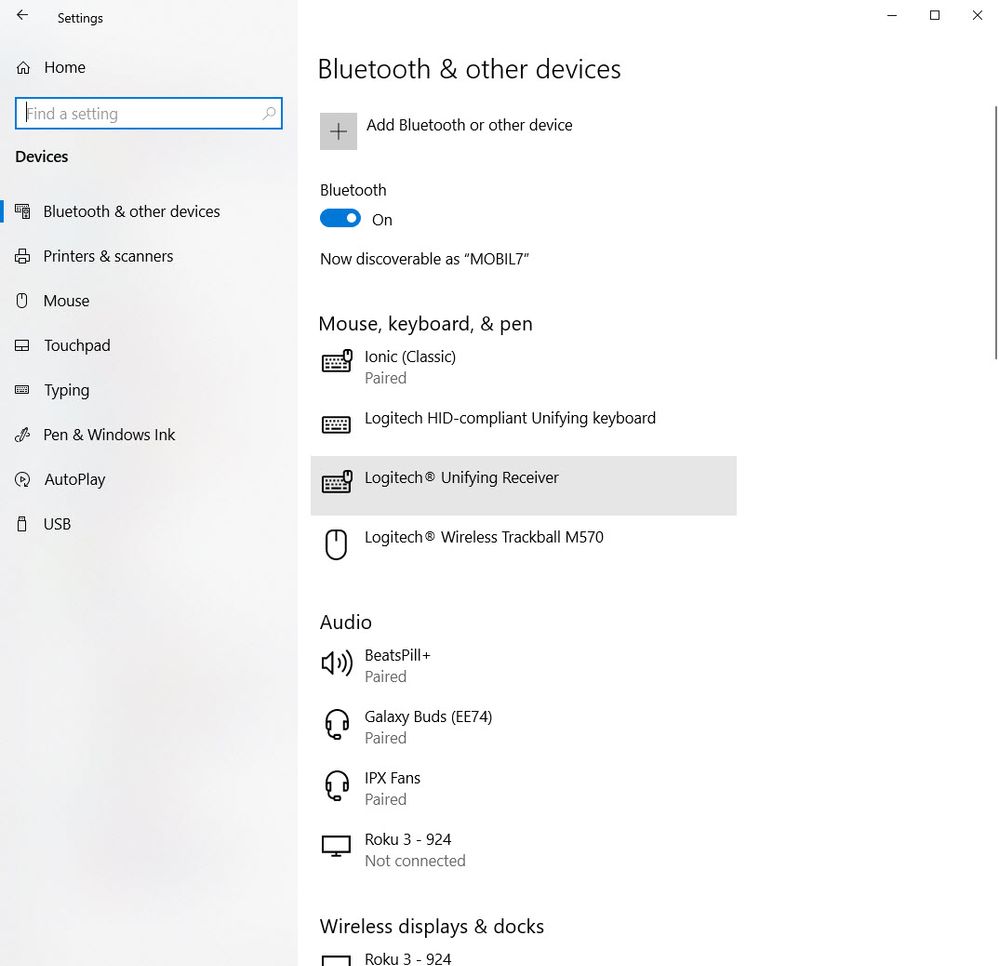Viewport: 999px width, 966px height.
Task: Go to Mouse settings
Action: tap(148, 301)
